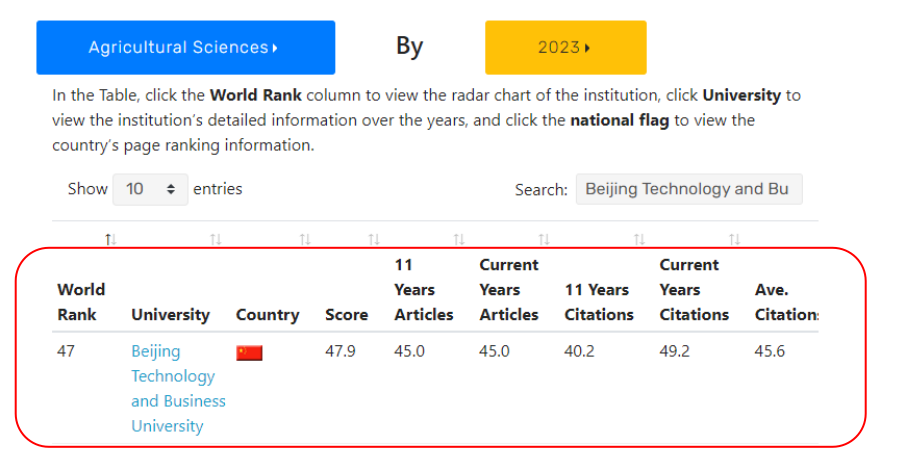Viewport: 899px width, 465px height.
Task: Click World Rank 47 to view radar chart
Action: click(x=67, y=351)
